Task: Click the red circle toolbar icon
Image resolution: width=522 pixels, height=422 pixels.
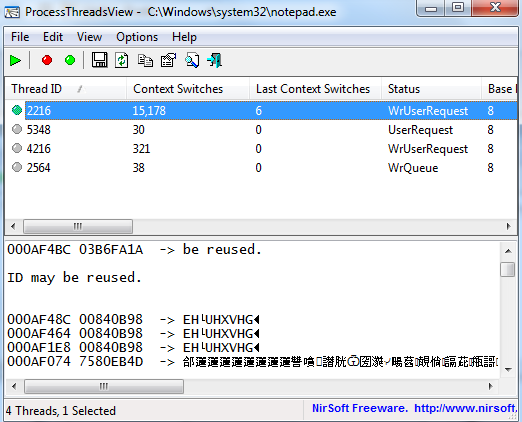Action: [47, 60]
